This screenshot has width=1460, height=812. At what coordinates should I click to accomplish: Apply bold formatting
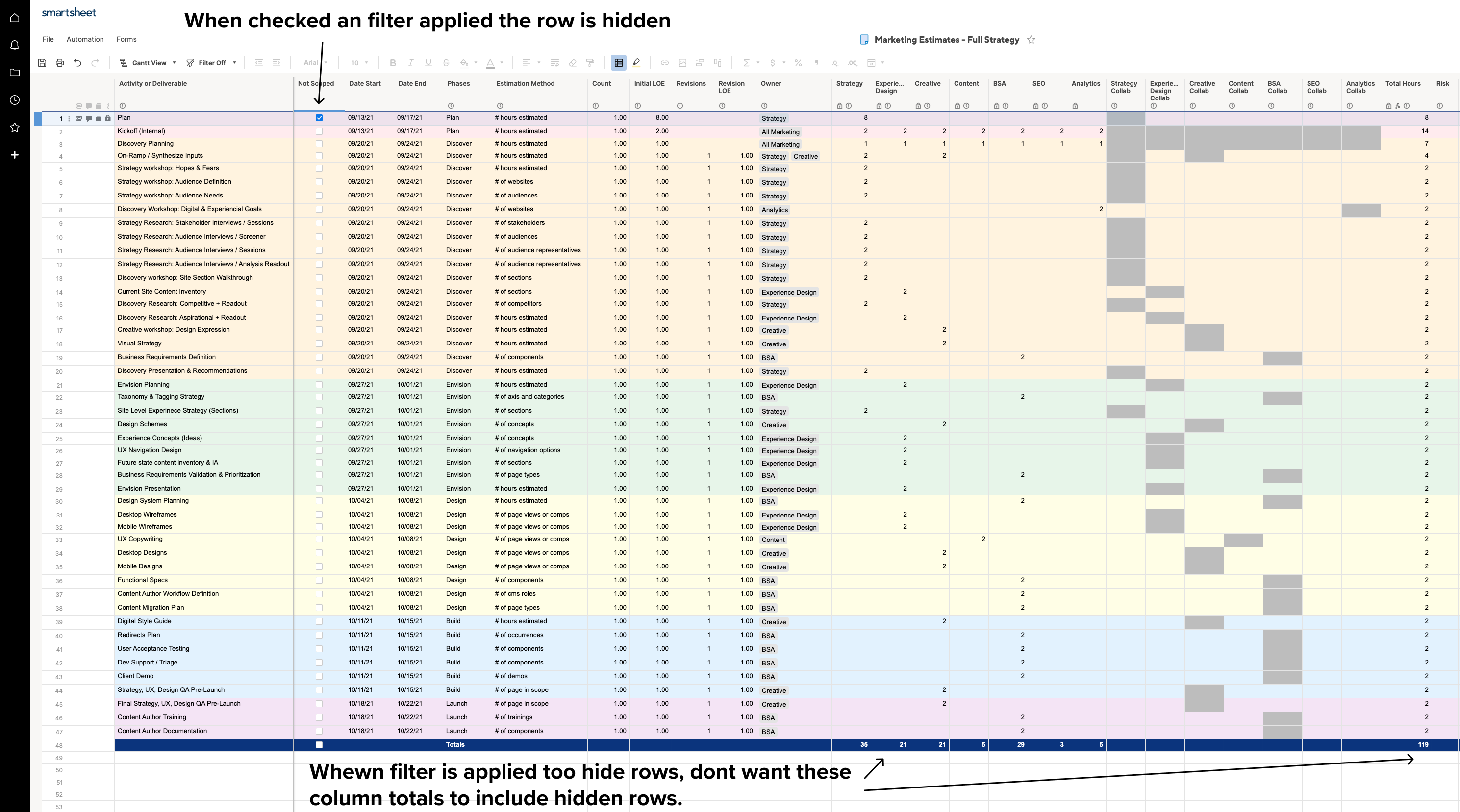[393, 63]
